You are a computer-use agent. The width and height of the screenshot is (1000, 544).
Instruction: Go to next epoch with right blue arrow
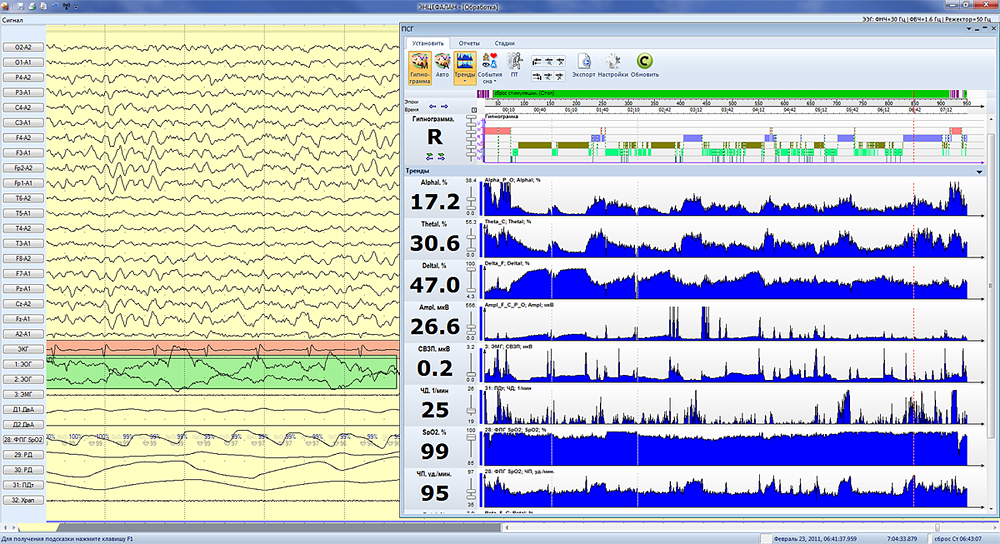click(x=445, y=106)
